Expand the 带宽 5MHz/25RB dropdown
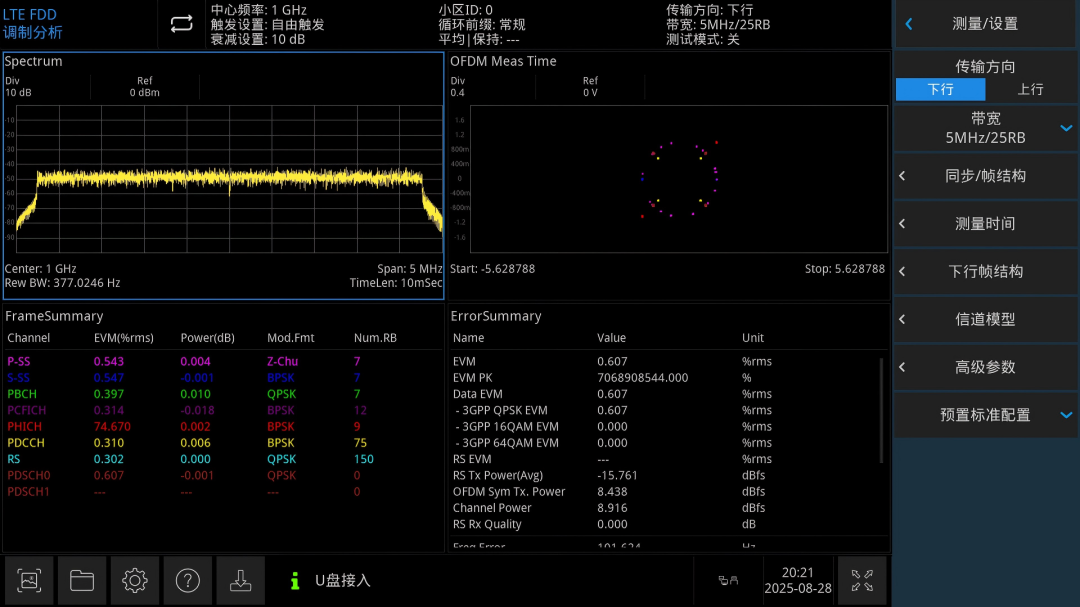The height and width of the screenshot is (607, 1080). tap(985, 128)
